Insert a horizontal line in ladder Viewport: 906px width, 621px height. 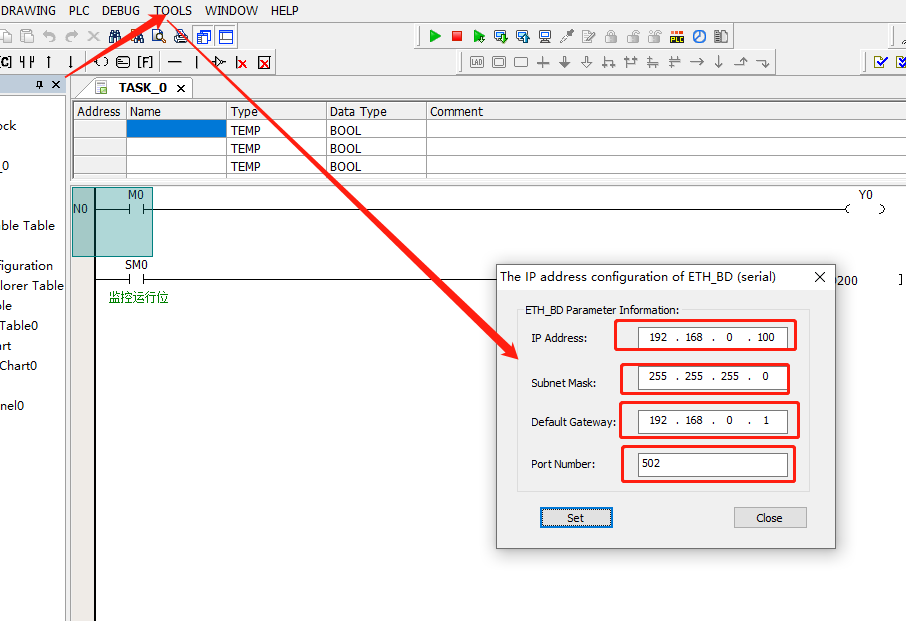click(x=175, y=61)
